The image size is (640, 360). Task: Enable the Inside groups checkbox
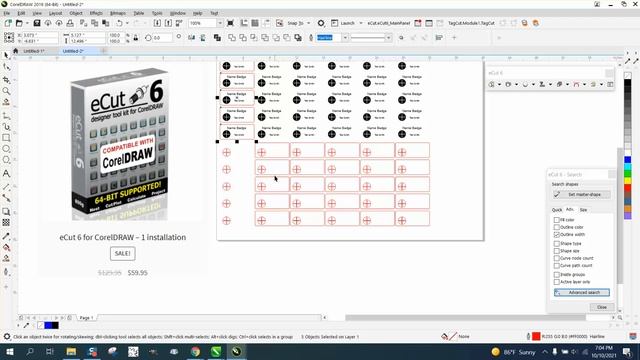[556, 274]
